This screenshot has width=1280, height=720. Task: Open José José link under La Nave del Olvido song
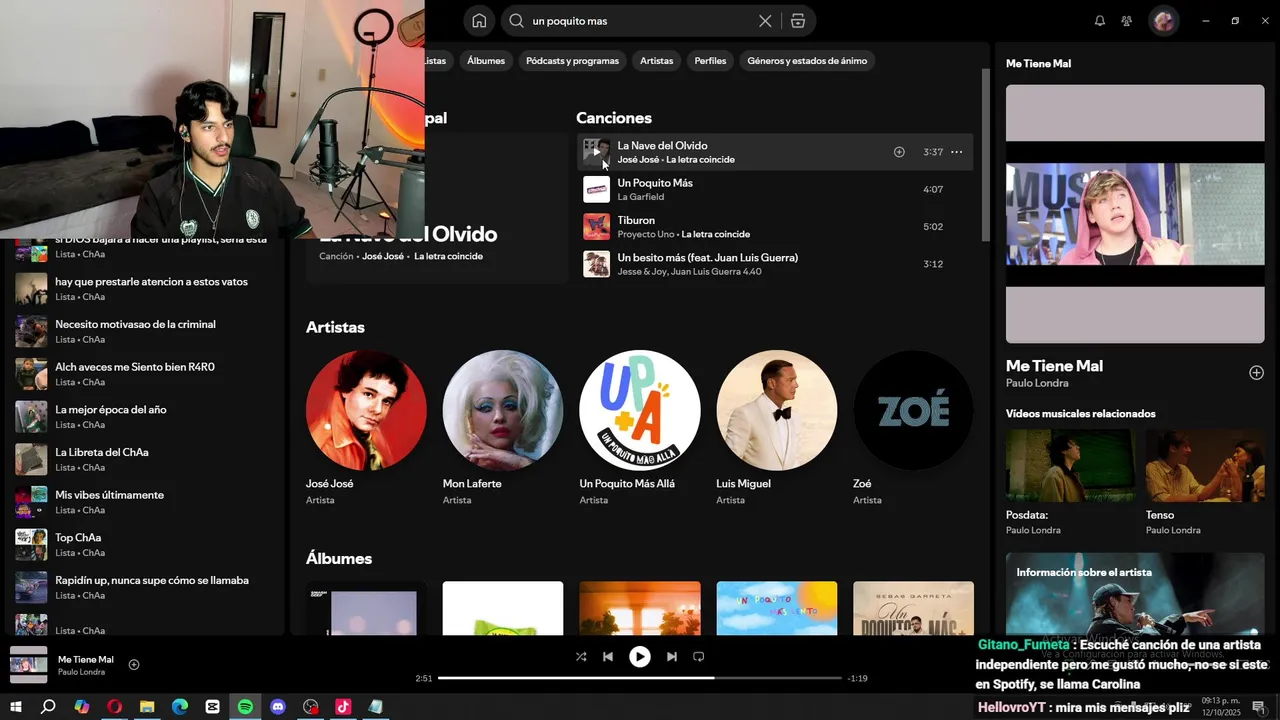pos(638,160)
